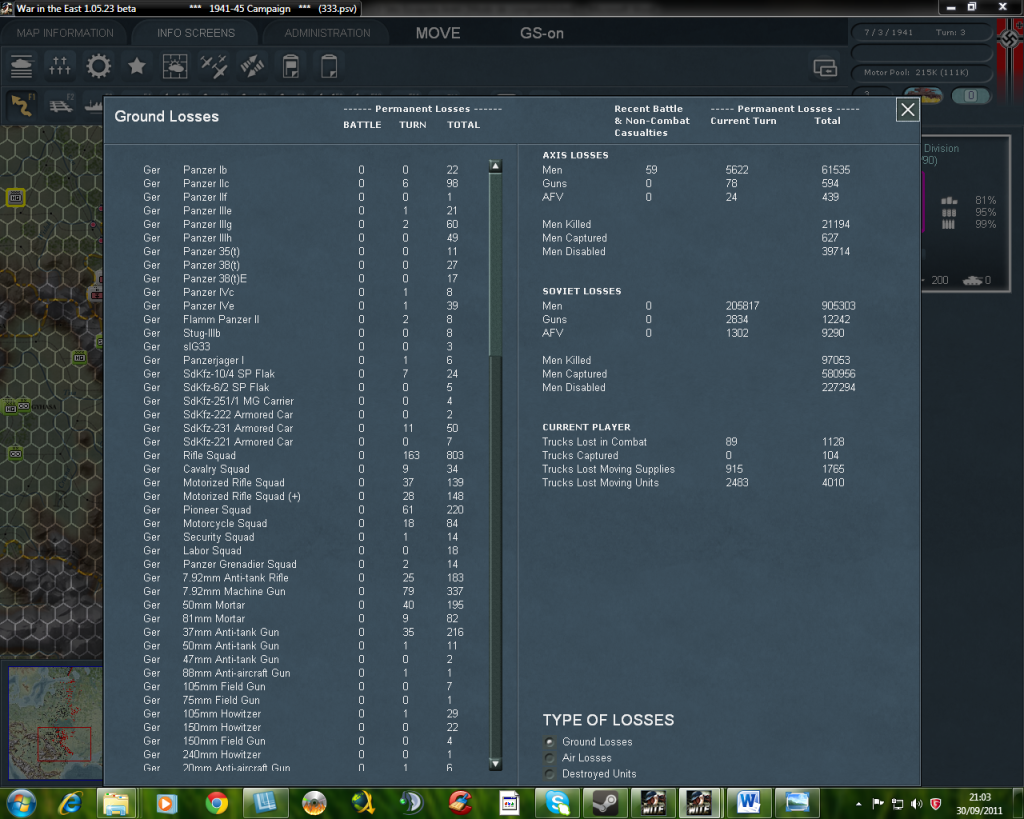Screen dimensions: 1024x819
Task: Open the aircraft air doctrine icon
Action: coord(214,66)
